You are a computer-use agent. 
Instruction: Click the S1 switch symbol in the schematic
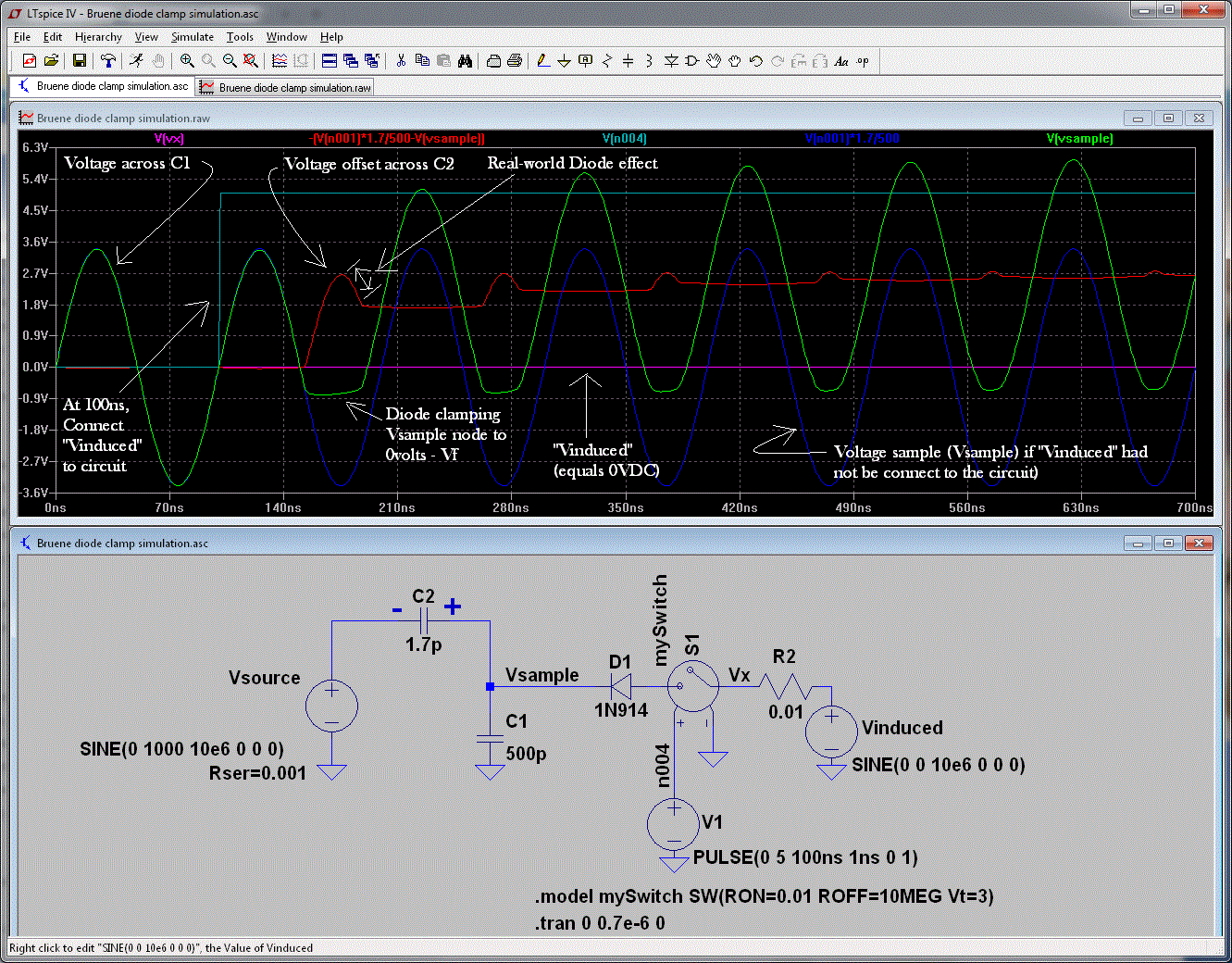tap(692, 686)
